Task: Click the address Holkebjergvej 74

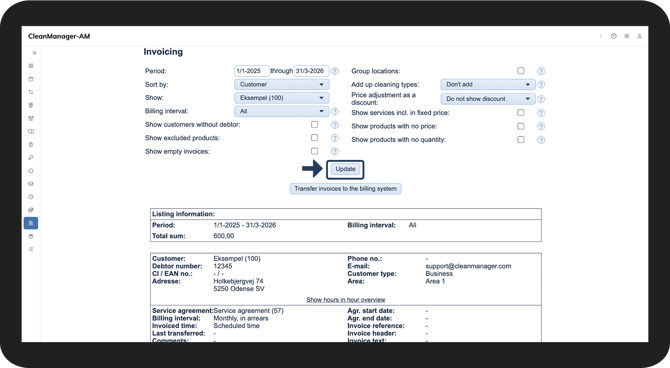Action: pyautogui.click(x=238, y=281)
